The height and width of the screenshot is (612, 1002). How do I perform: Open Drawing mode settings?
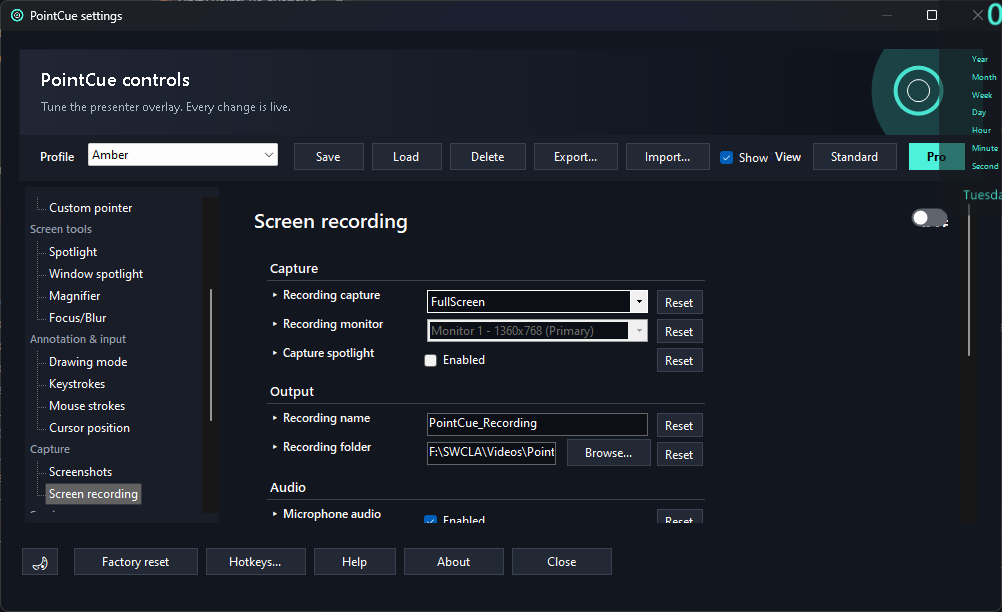88,362
